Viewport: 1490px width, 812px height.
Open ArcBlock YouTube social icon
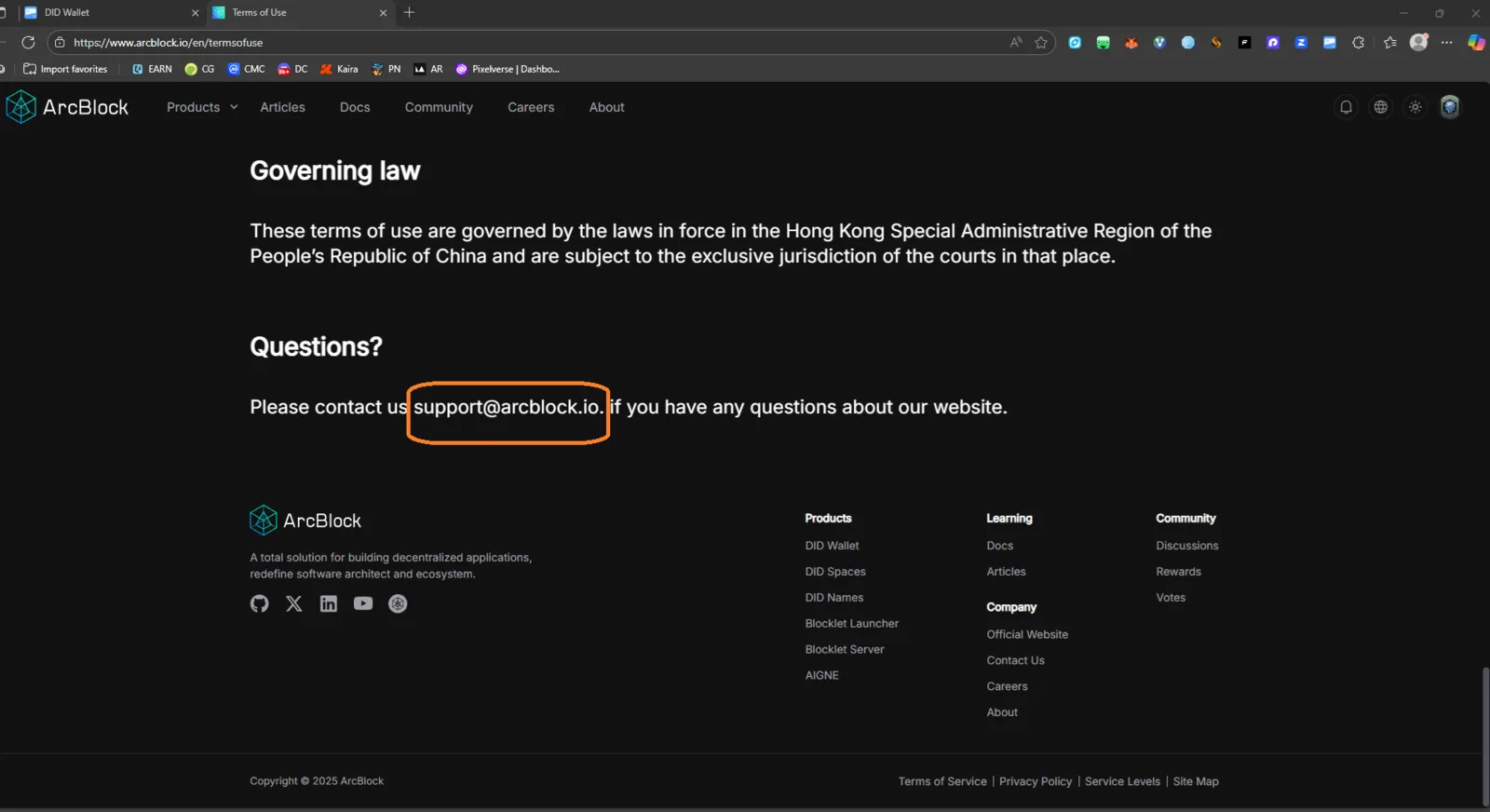(x=363, y=603)
